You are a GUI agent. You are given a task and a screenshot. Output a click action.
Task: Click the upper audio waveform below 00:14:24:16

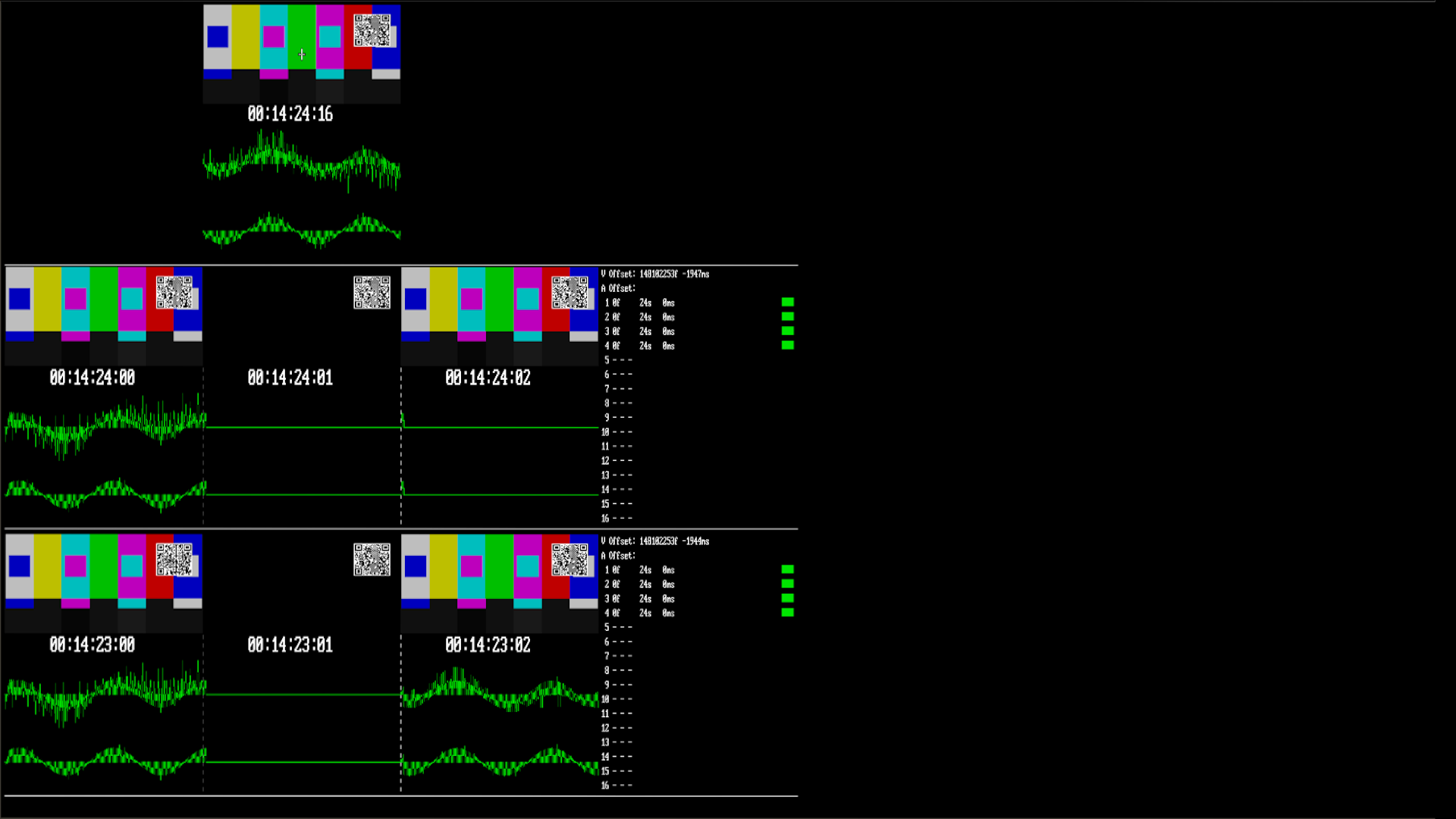(302, 162)
